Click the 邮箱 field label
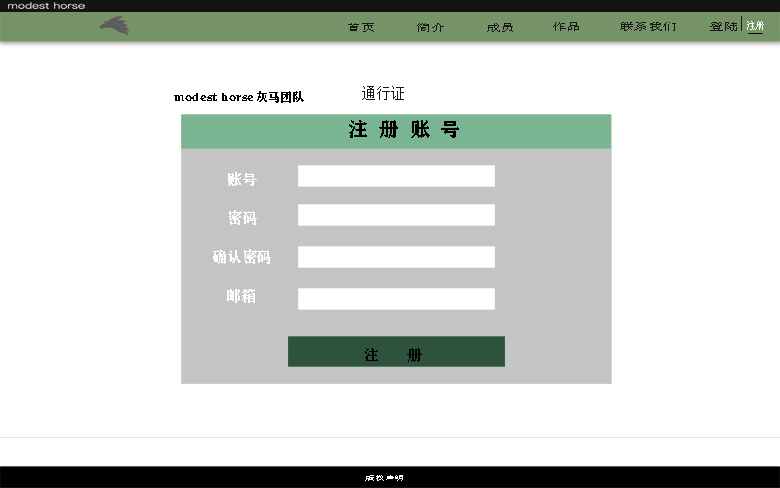 tap(241, 296)
